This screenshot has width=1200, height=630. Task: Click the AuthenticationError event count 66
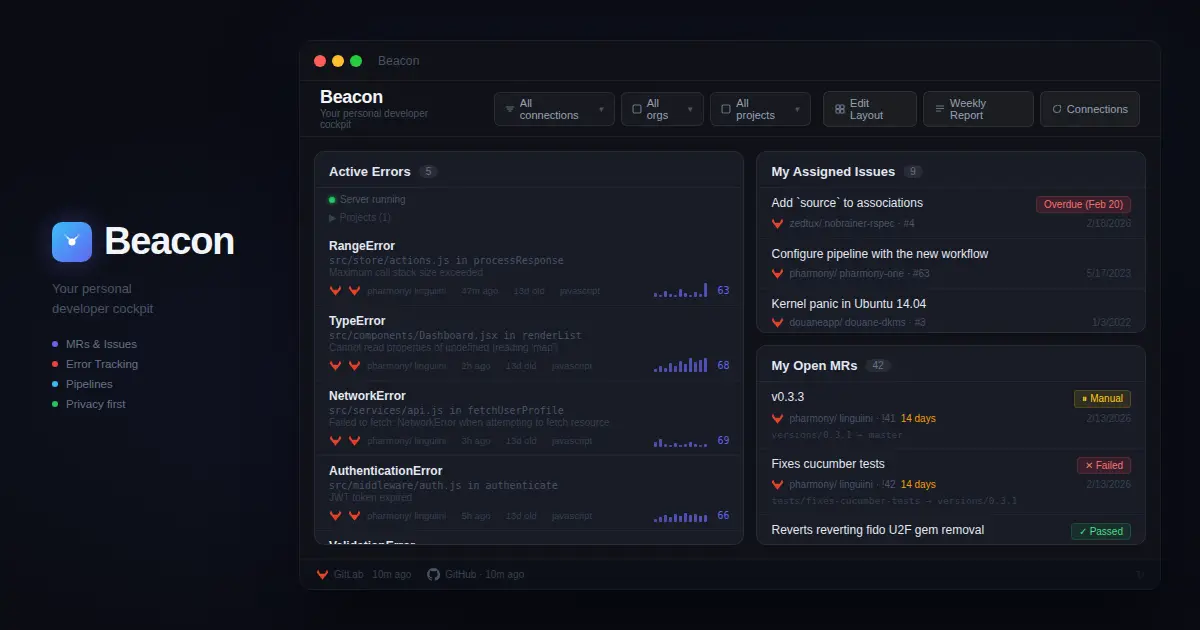[723, 516]
